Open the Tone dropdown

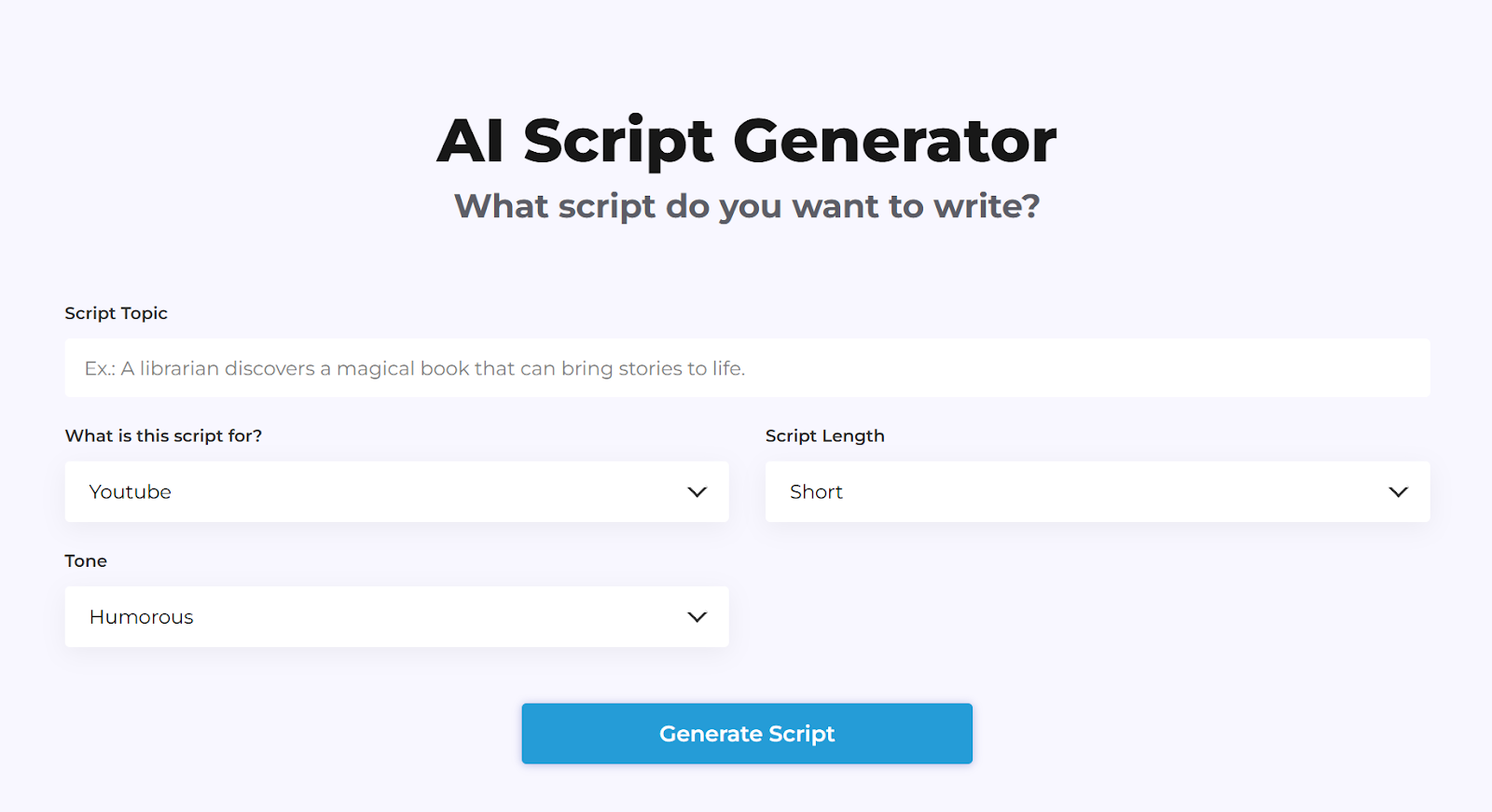coord(396,616)
